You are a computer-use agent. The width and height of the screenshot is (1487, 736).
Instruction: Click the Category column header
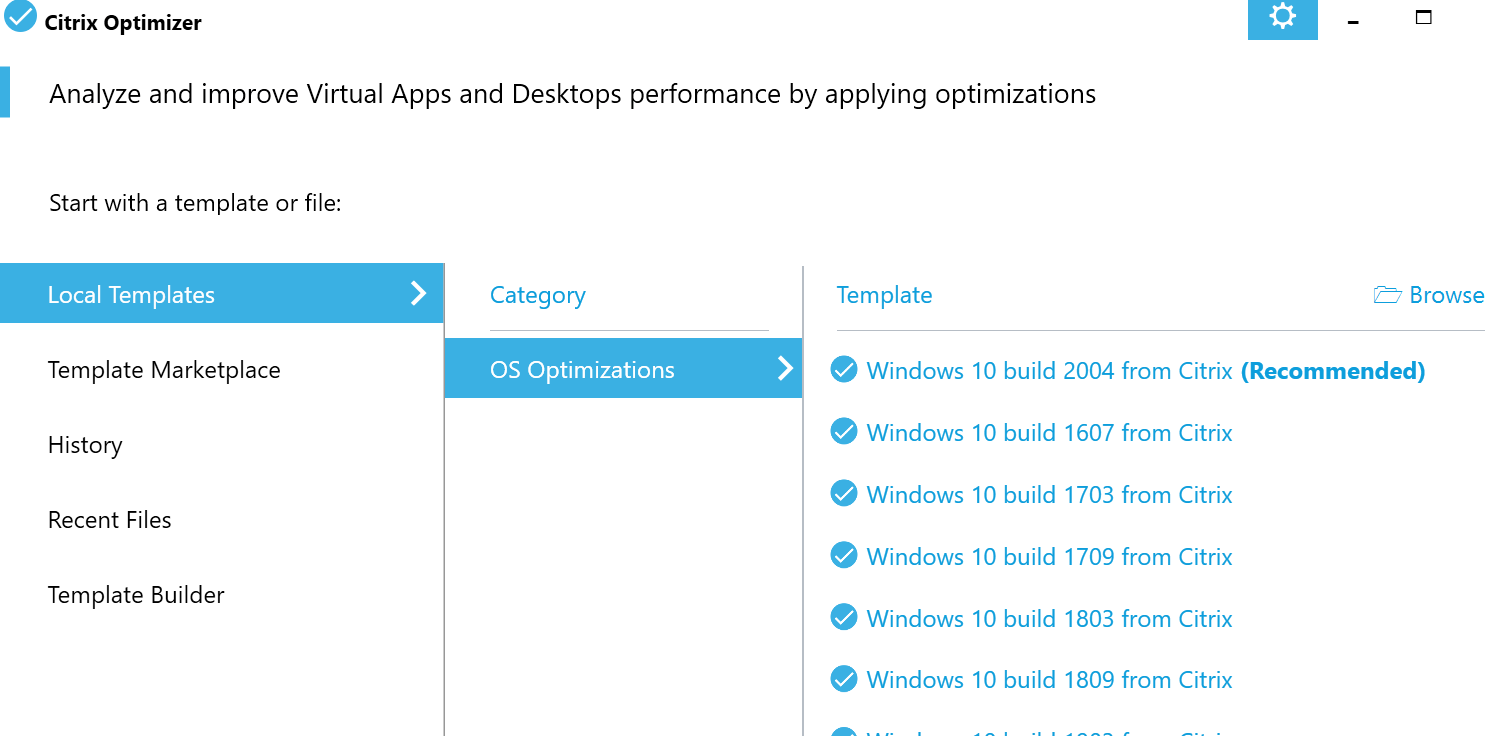tap(538, 296)
